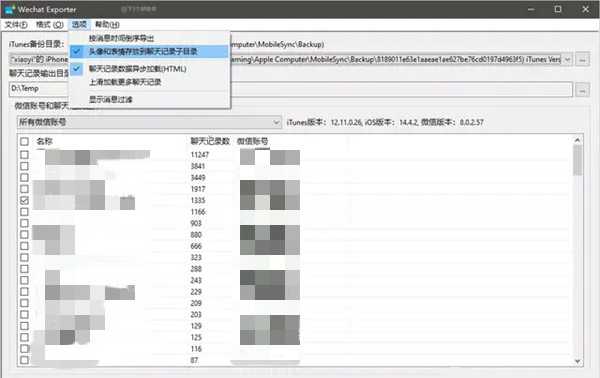600x378 pixels.
Task: Click the browse button beside iTunes backup path
Action: tap(582, 59)
